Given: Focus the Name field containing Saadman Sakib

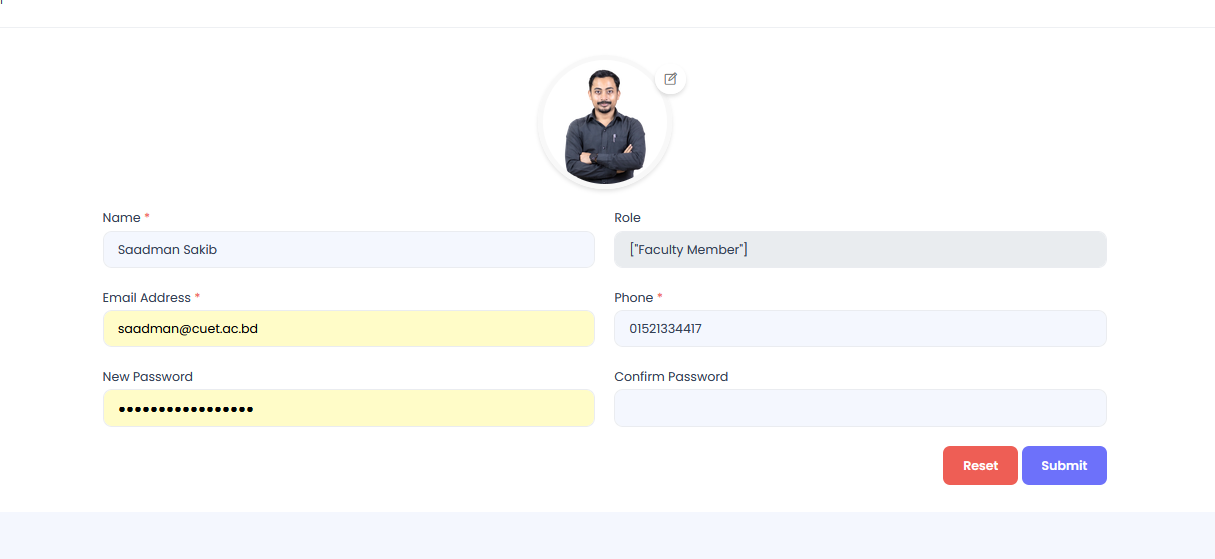Looking at the screenshot, I should [x=348, y=250].
